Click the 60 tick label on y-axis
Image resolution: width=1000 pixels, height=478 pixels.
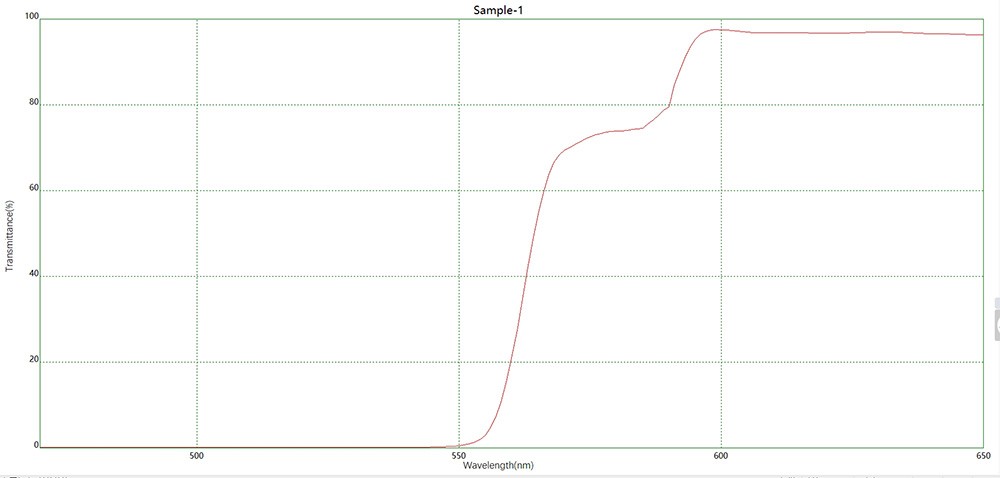(x=32, y=189)
